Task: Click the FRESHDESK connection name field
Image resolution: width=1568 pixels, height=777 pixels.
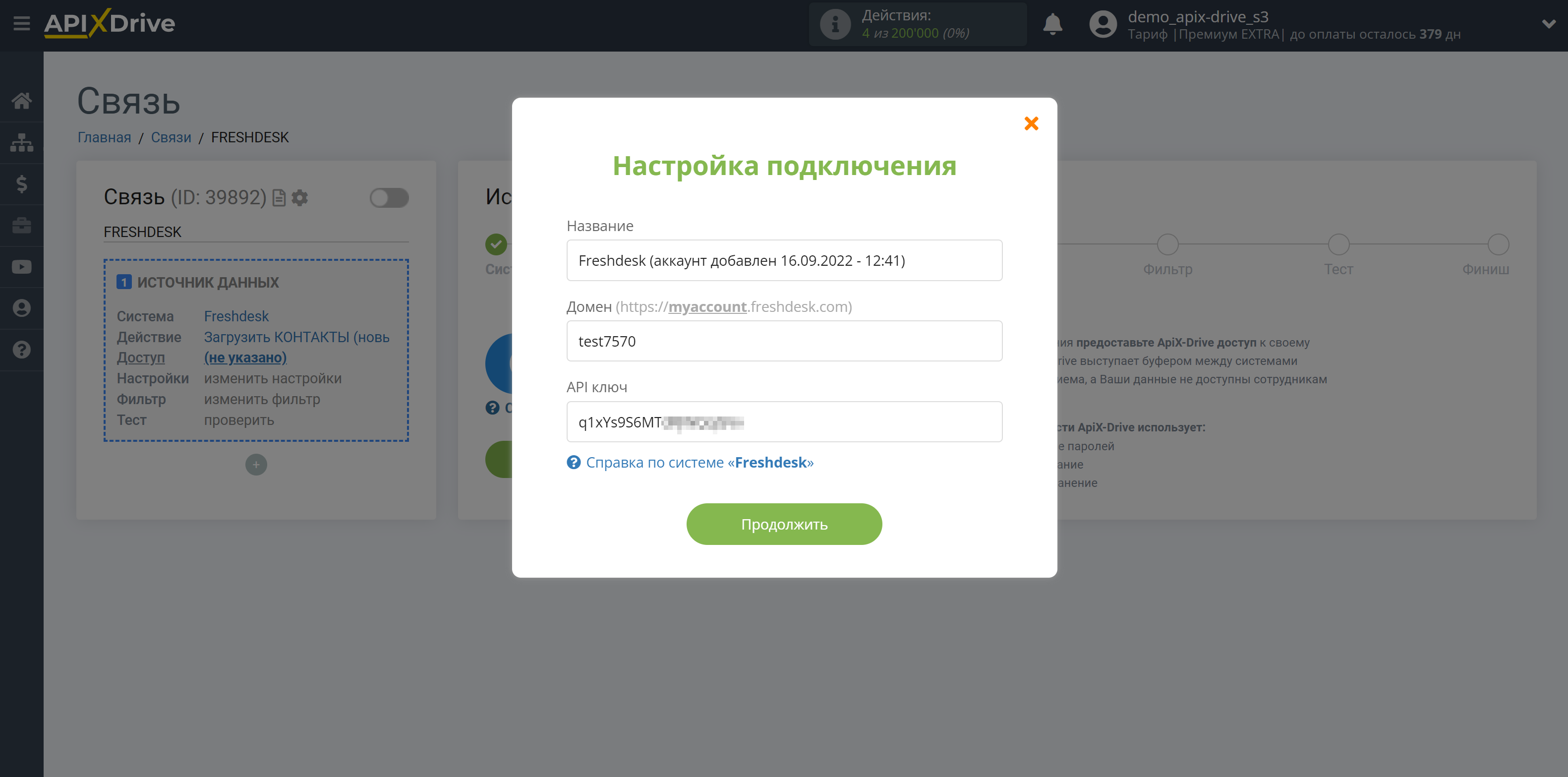Action: pyautogui.click(x=256, y=232)
